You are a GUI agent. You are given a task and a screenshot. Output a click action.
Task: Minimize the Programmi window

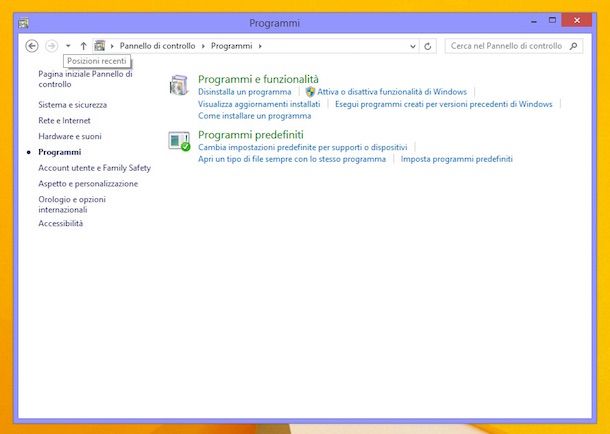pyautogui.click(x=534, y=21)
